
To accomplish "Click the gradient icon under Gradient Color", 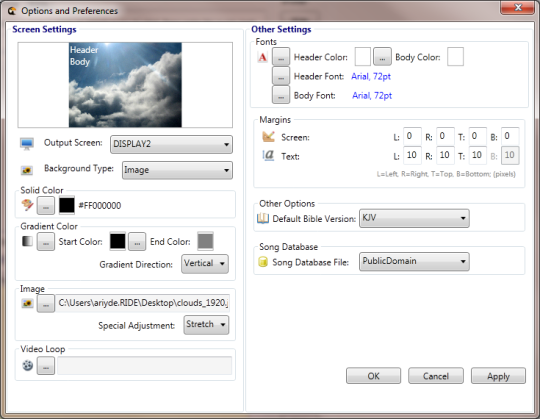I will [x=27, y=241].
